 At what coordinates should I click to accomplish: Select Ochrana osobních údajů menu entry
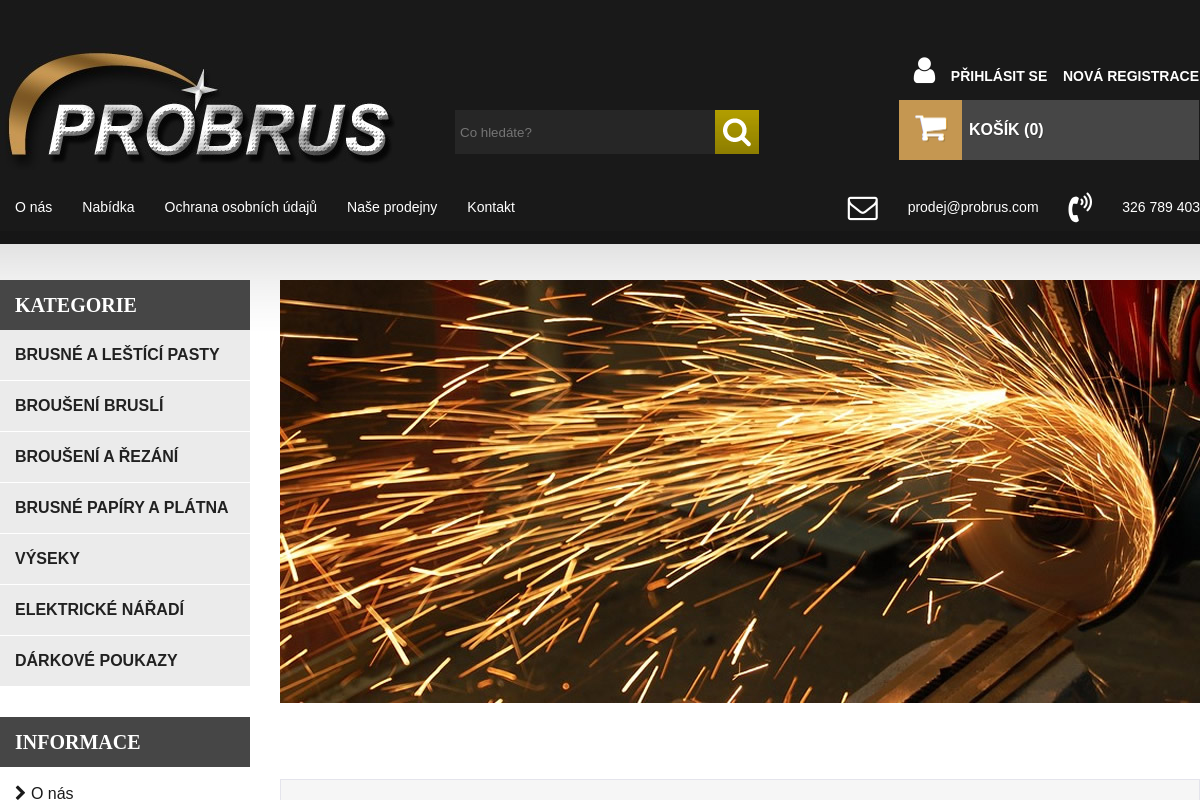point(240,207)
